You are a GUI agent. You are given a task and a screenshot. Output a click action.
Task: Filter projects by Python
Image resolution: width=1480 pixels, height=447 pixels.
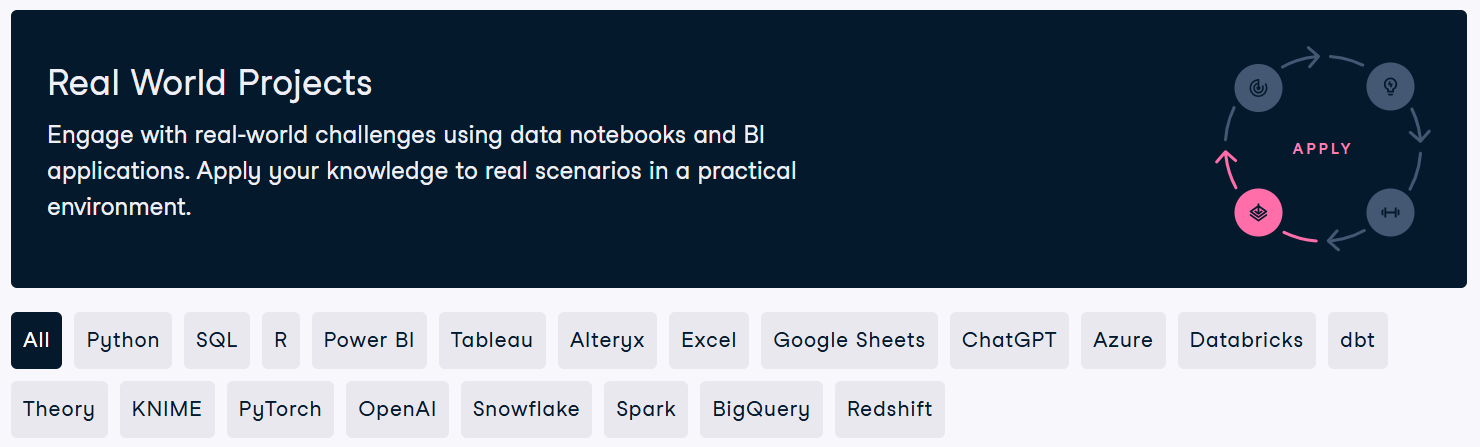pyautogui.click(x=123, y=340)
